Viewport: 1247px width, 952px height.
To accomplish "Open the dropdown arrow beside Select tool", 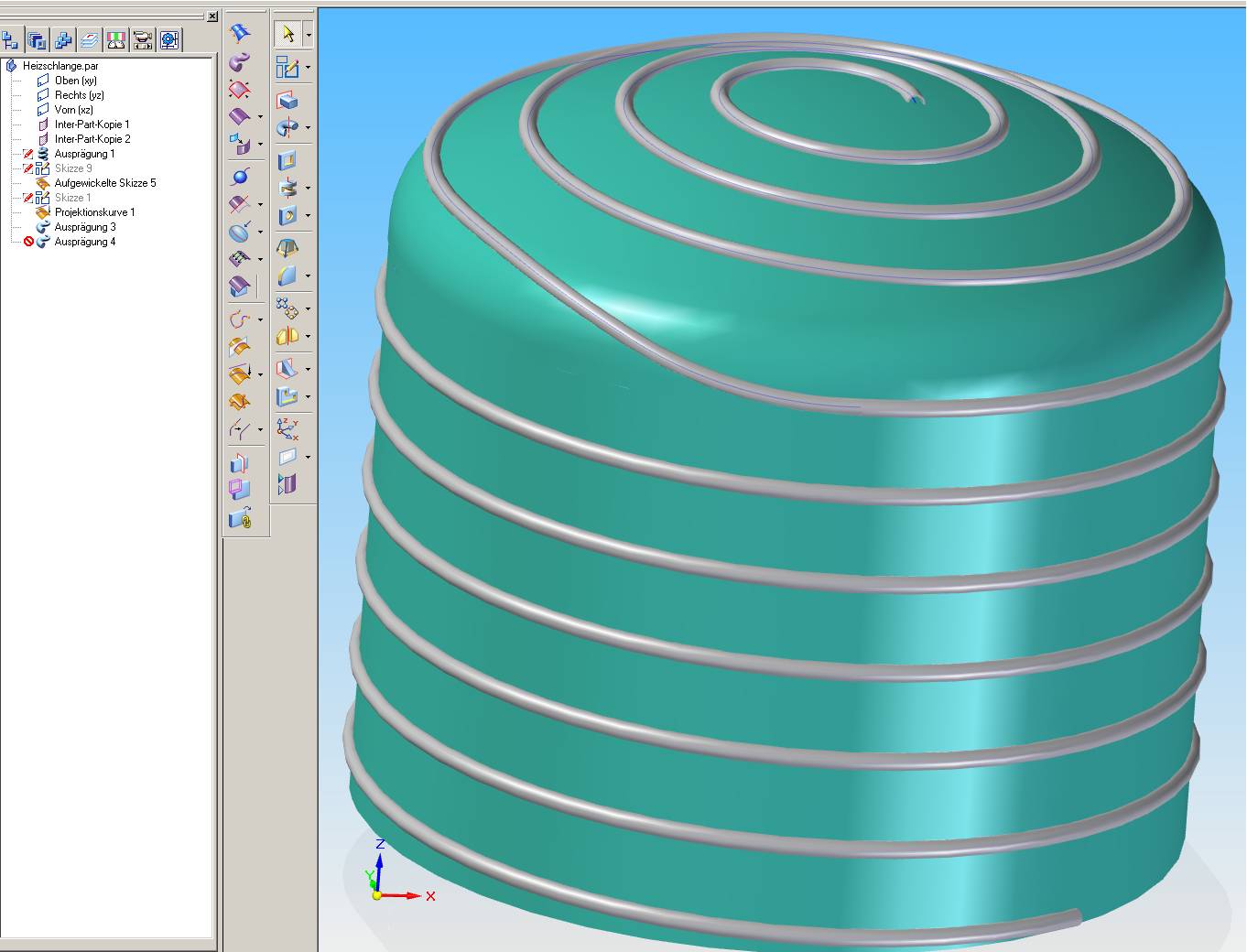I will 309,36.
